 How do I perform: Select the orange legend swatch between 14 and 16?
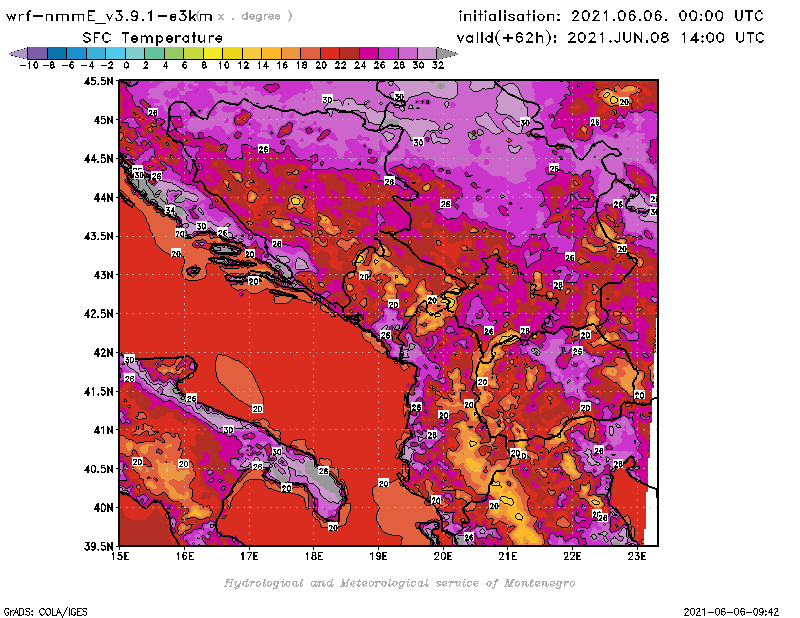(271, 53)
